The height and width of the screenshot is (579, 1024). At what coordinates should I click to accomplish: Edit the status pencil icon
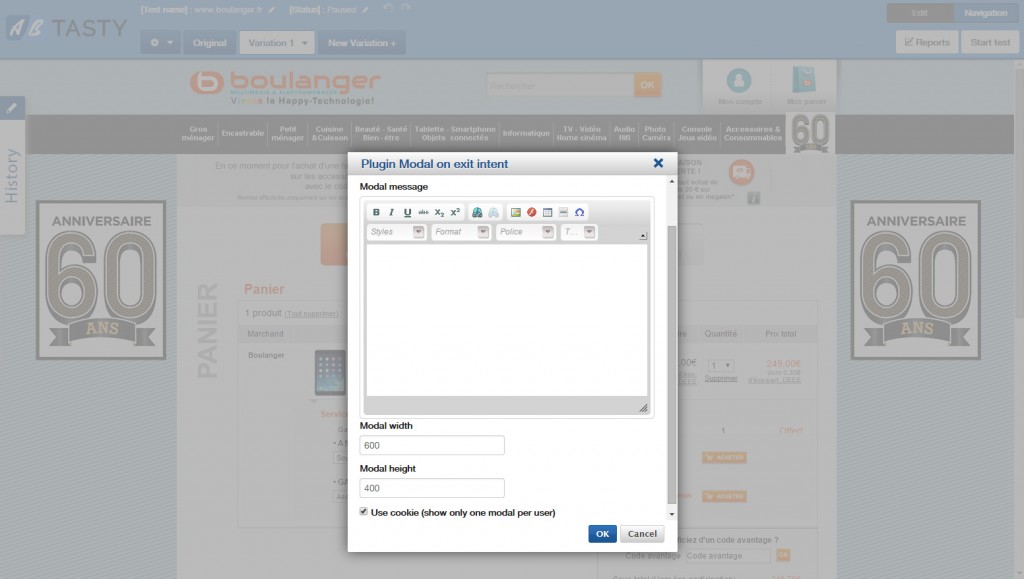[x=365, y=10]
